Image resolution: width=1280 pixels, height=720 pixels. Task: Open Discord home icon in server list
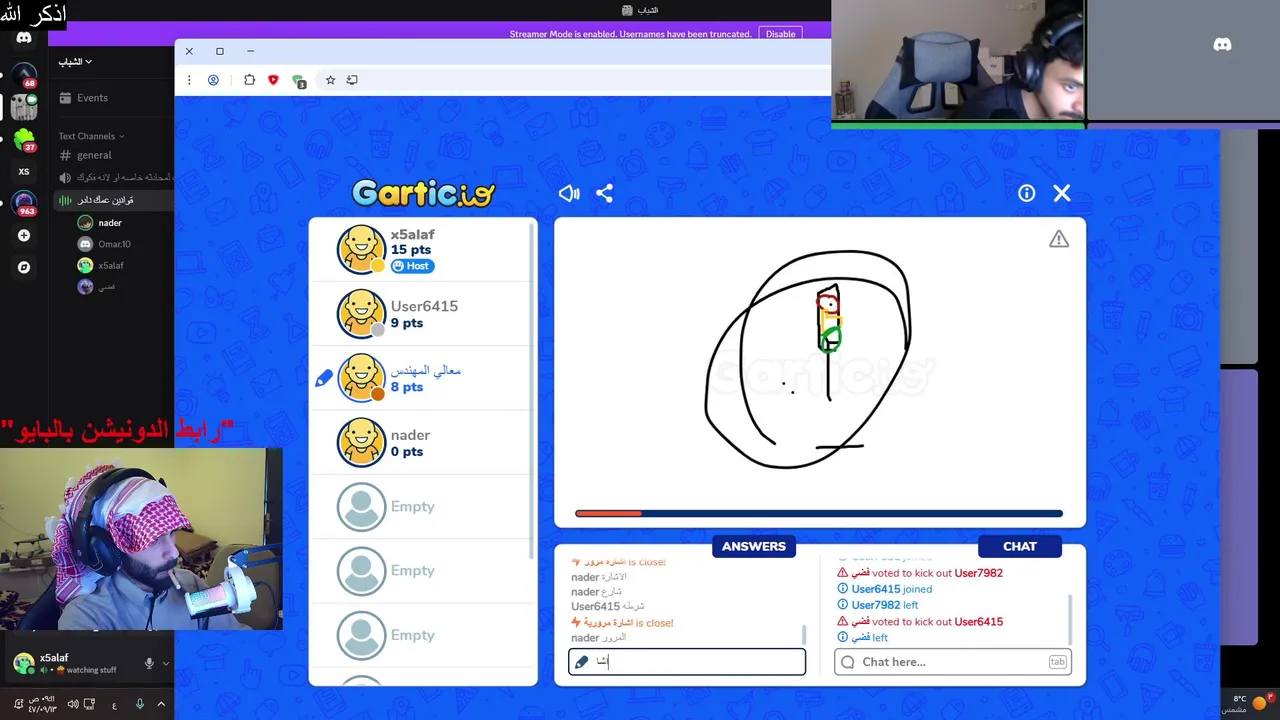click(x=24, y=38)
